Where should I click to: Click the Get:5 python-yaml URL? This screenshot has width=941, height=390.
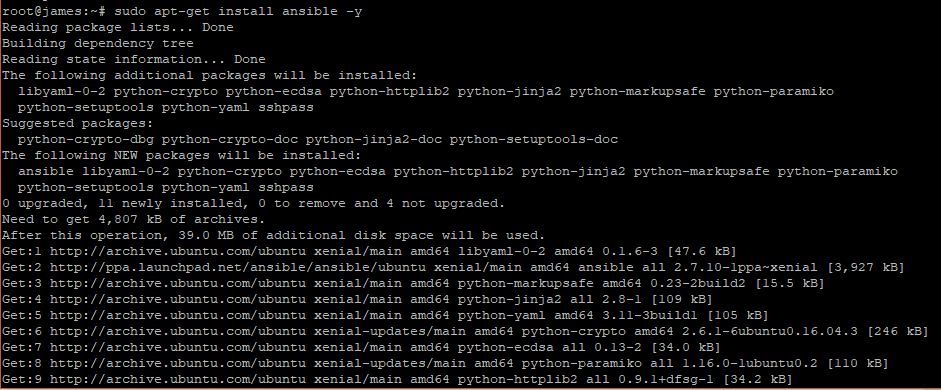[178, 316]
